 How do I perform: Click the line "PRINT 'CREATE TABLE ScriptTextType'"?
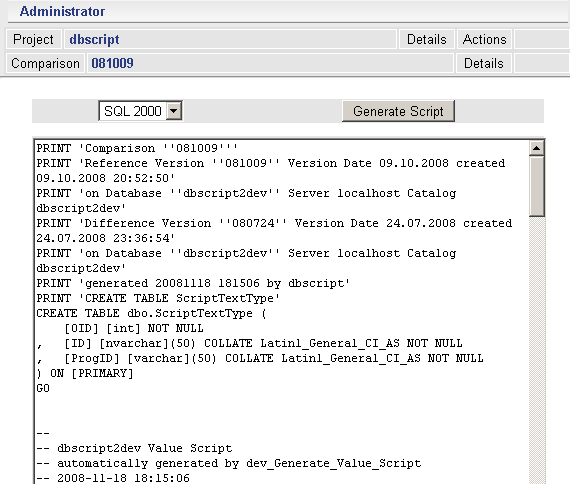pyautogui.click(x=158, y=298)
